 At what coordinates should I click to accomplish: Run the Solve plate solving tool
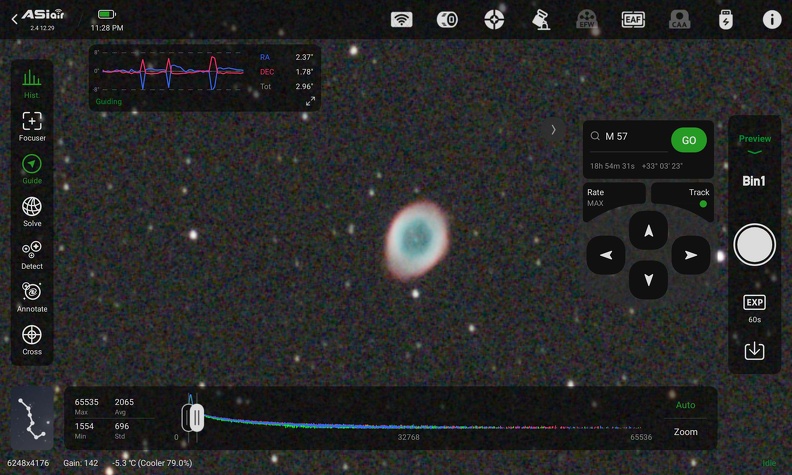(32, 212)
